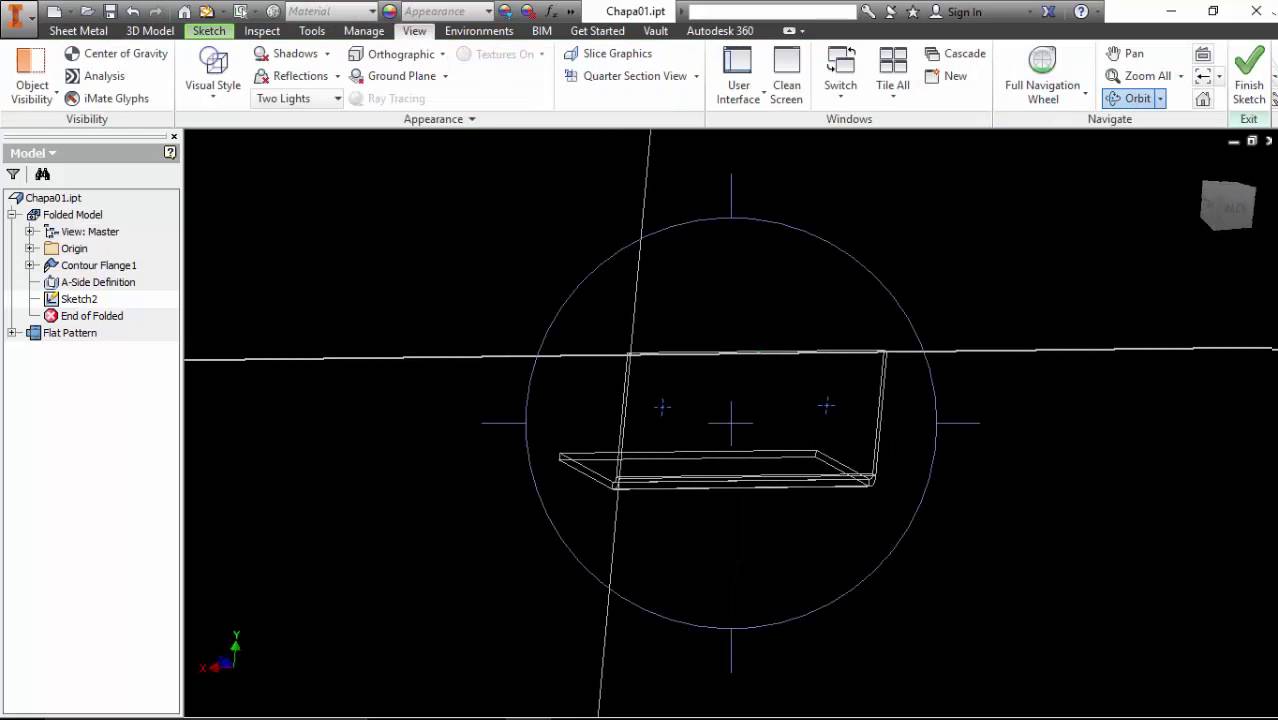1278x720 pixels.
Task: Click the Finish Sketch checkmark icon
Action: tap(1248, 62)
